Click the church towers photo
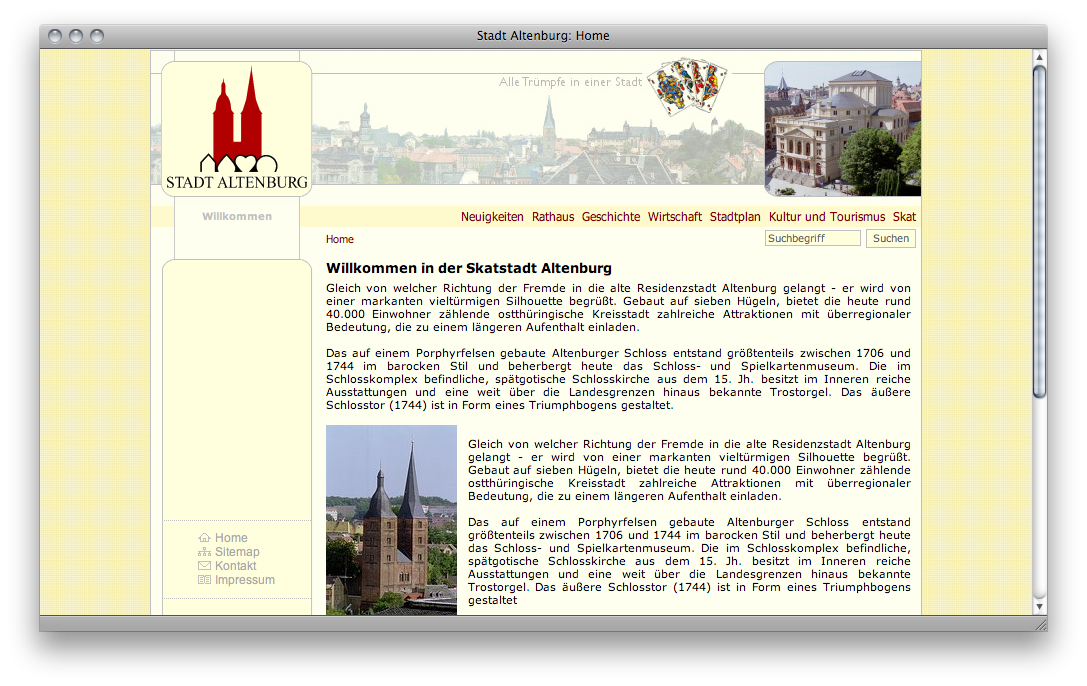The image size is (1087, 686). (x=391, y=519)
